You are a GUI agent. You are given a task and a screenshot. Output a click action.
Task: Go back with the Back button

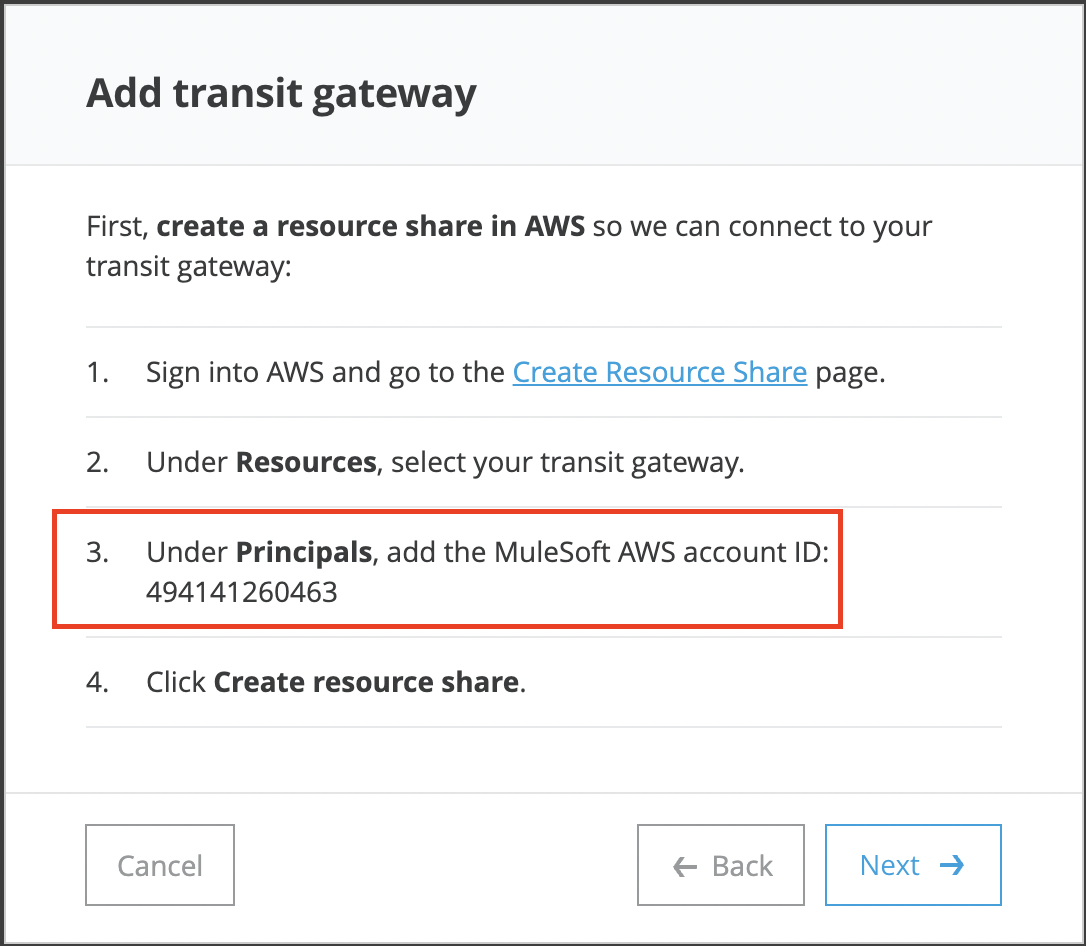pyautogui.click(x=721, y=865)
